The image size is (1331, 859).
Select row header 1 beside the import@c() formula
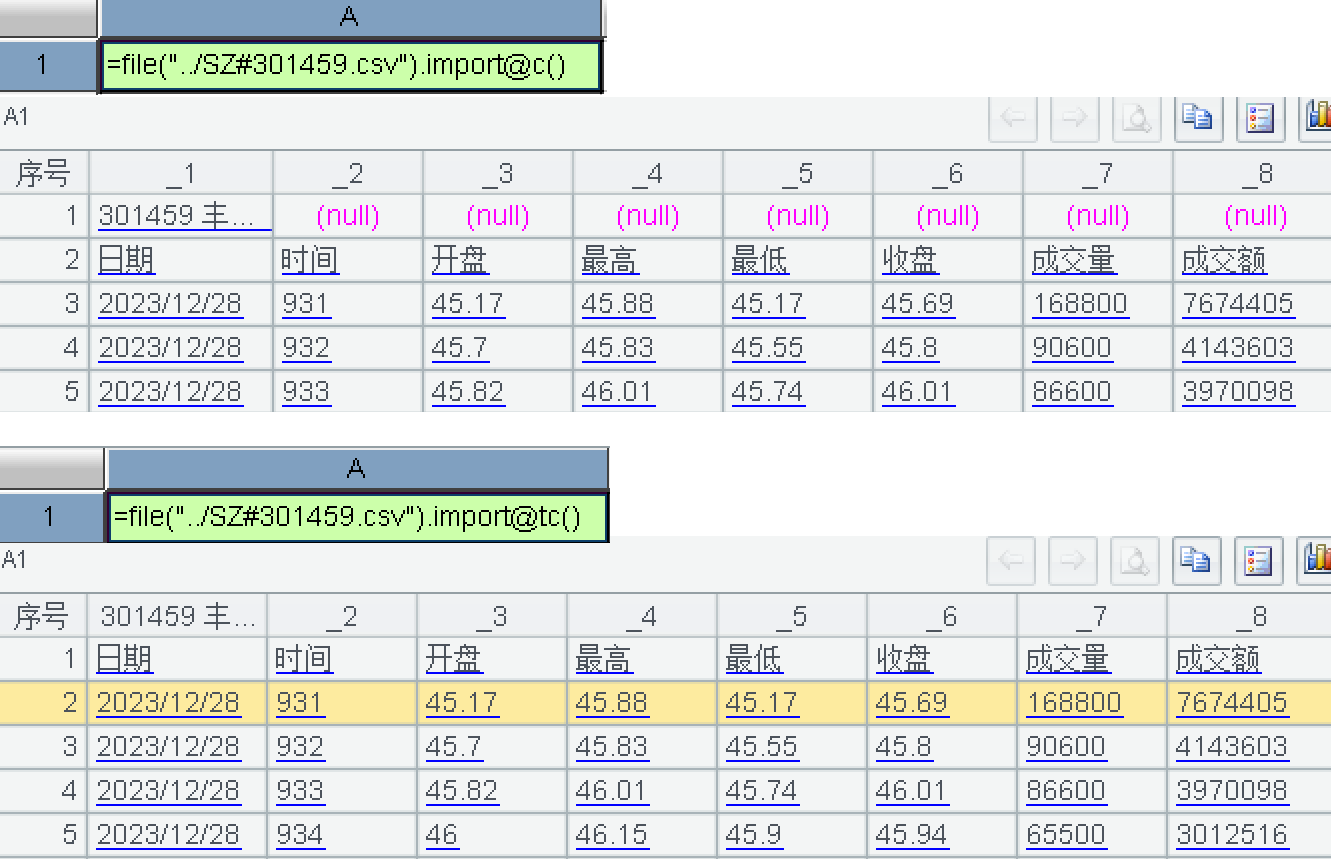point(49,66)
